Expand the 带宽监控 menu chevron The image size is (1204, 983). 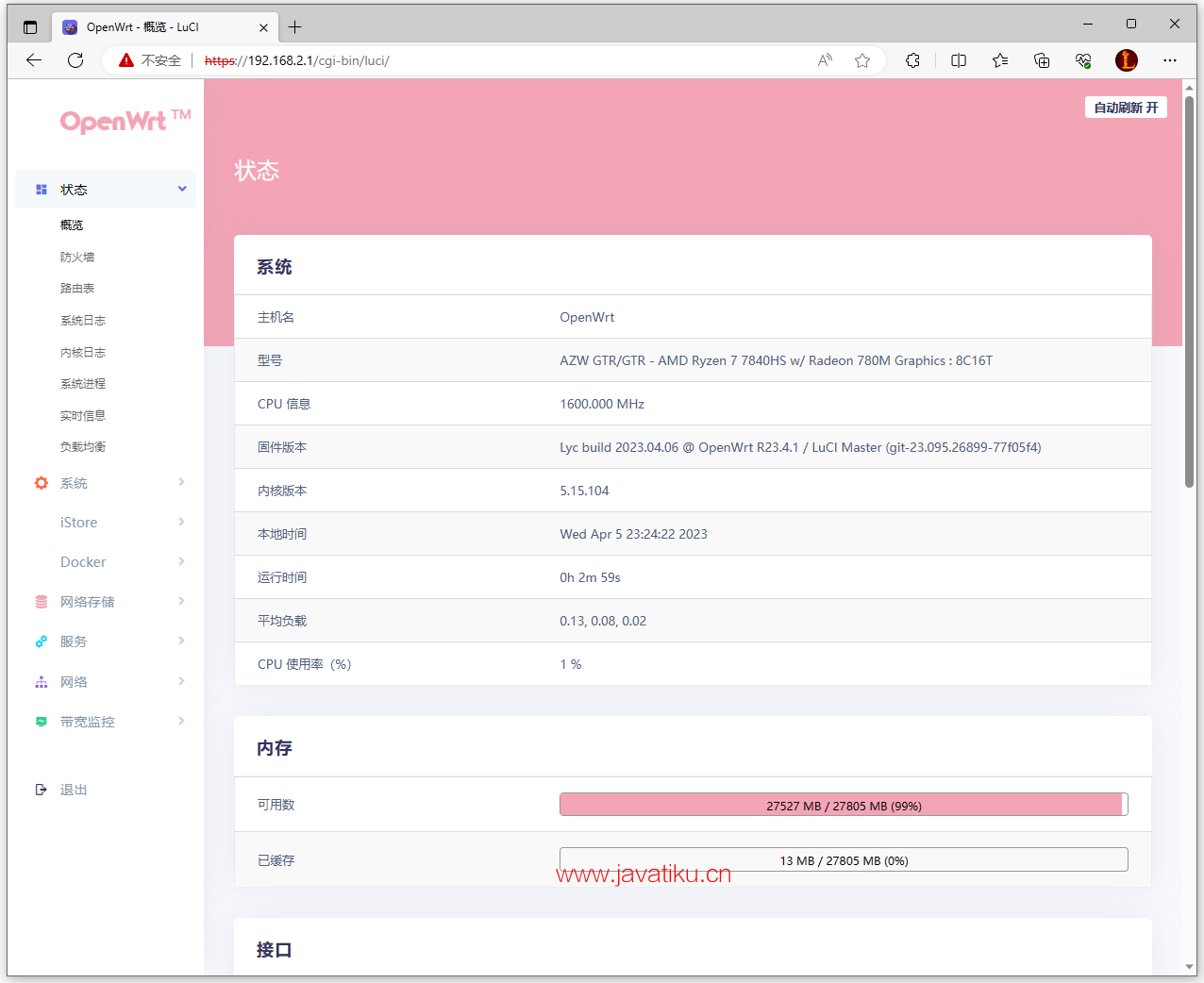pos(181,721)
